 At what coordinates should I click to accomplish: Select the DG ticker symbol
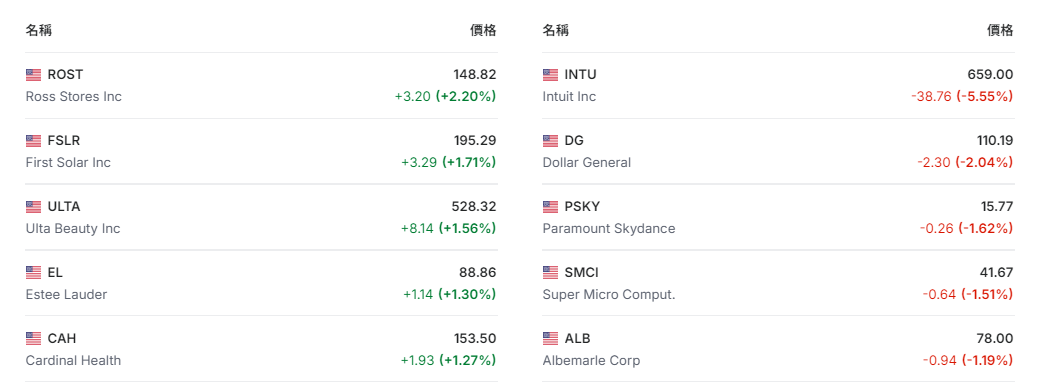[x=574, y=141]
